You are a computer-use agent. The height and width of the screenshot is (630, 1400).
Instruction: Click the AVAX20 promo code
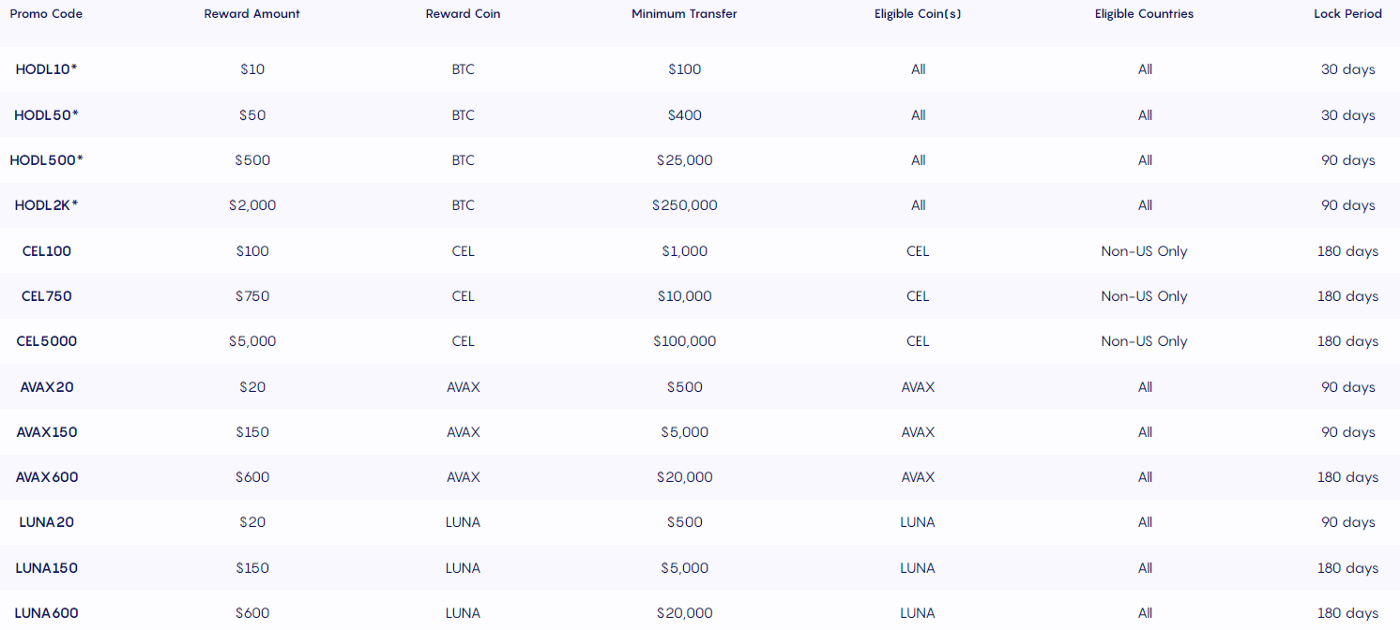46,387
